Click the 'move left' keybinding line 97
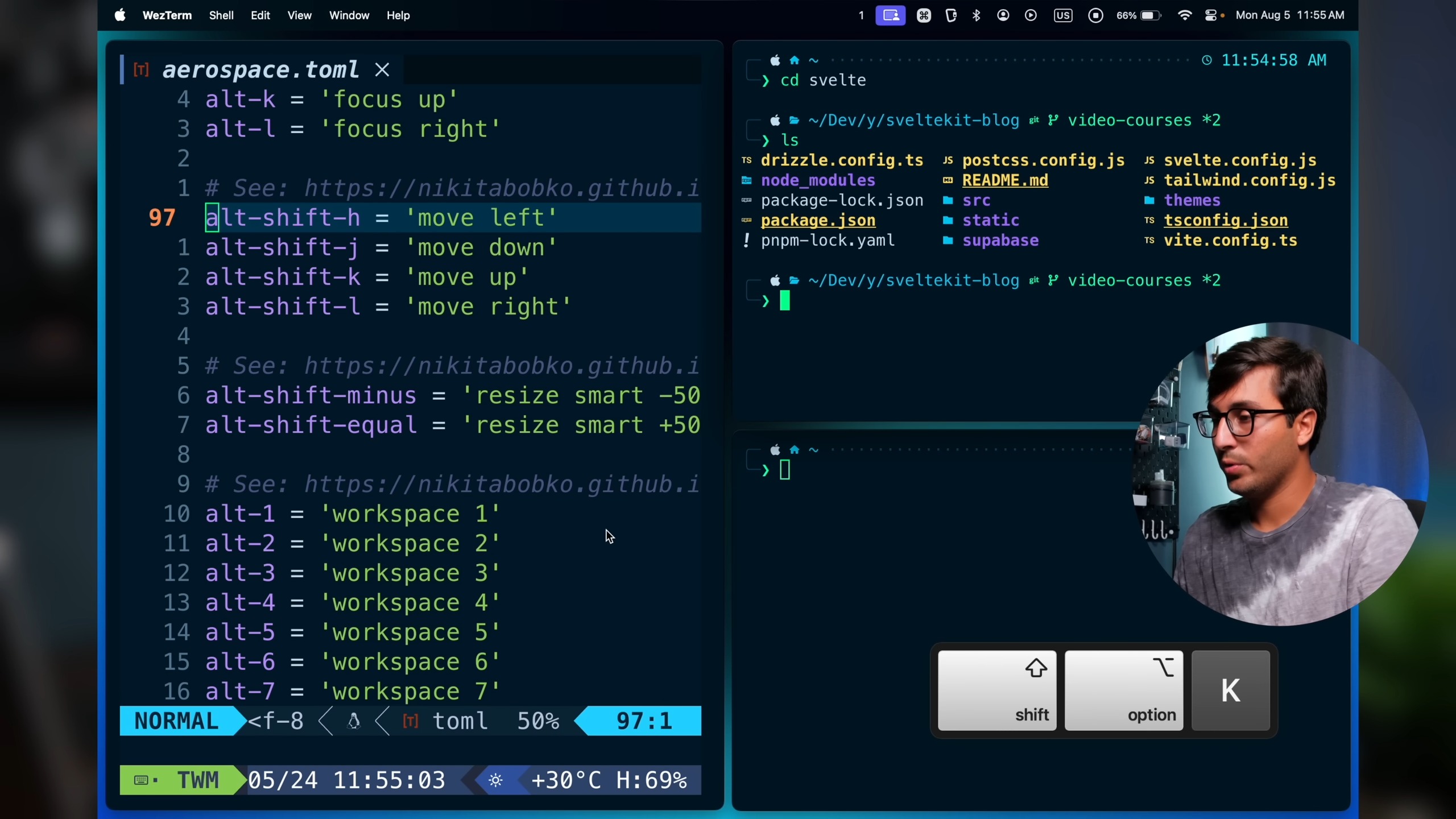 [x=381, y=218]
